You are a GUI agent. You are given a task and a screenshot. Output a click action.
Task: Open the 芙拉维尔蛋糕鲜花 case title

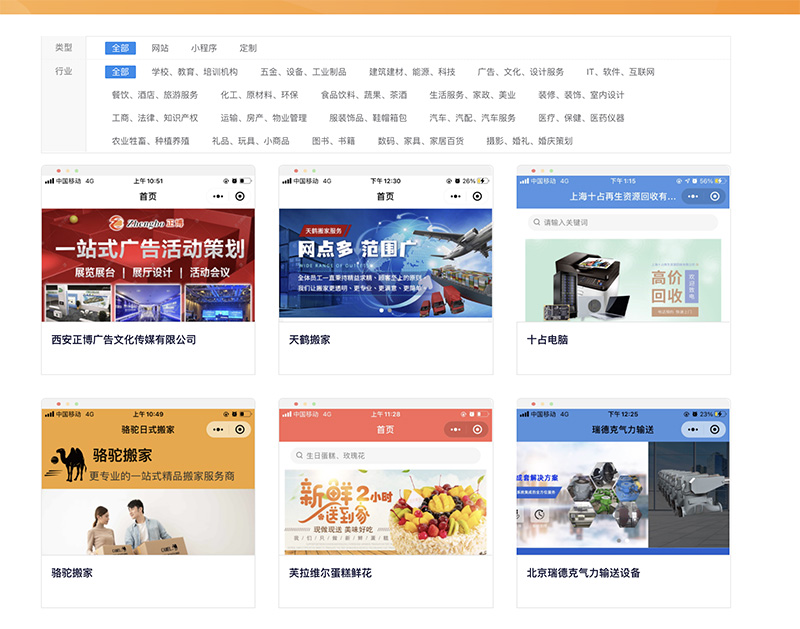tap(330, 573)
